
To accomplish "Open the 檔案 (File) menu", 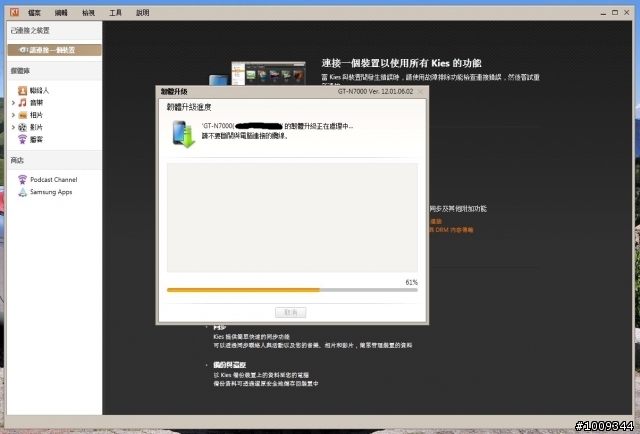I will pyautogui.click(x=34, y=13).
